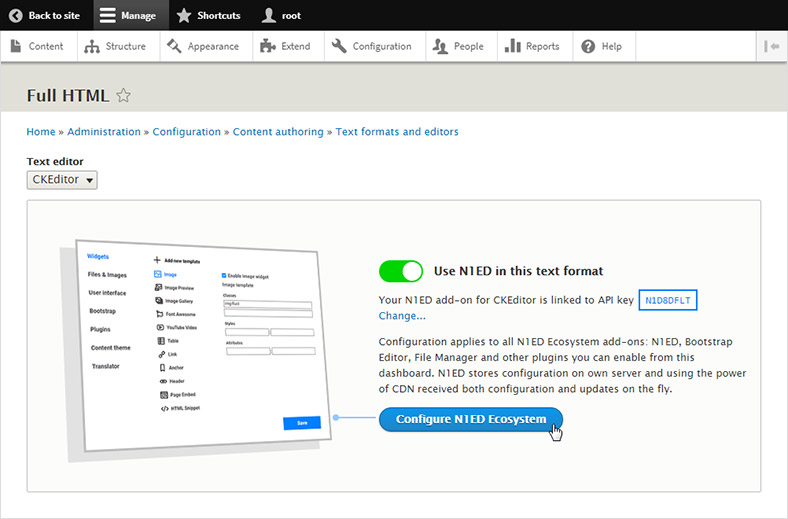Image resolution: width=788 pixels, height=519 pixels.
Task: Open the Manage menu in the toolbar
Action: 131,16
